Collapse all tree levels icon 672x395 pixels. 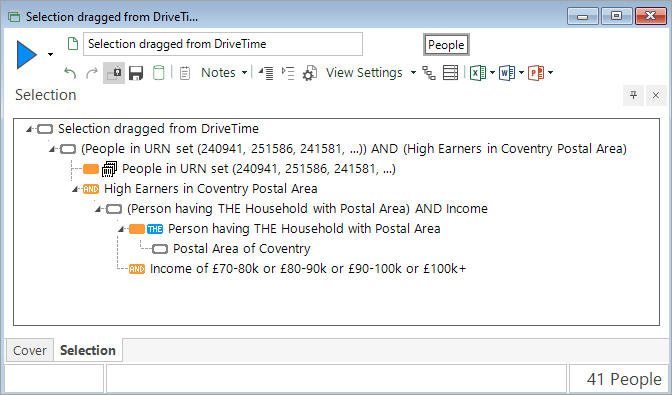[266, 73]
